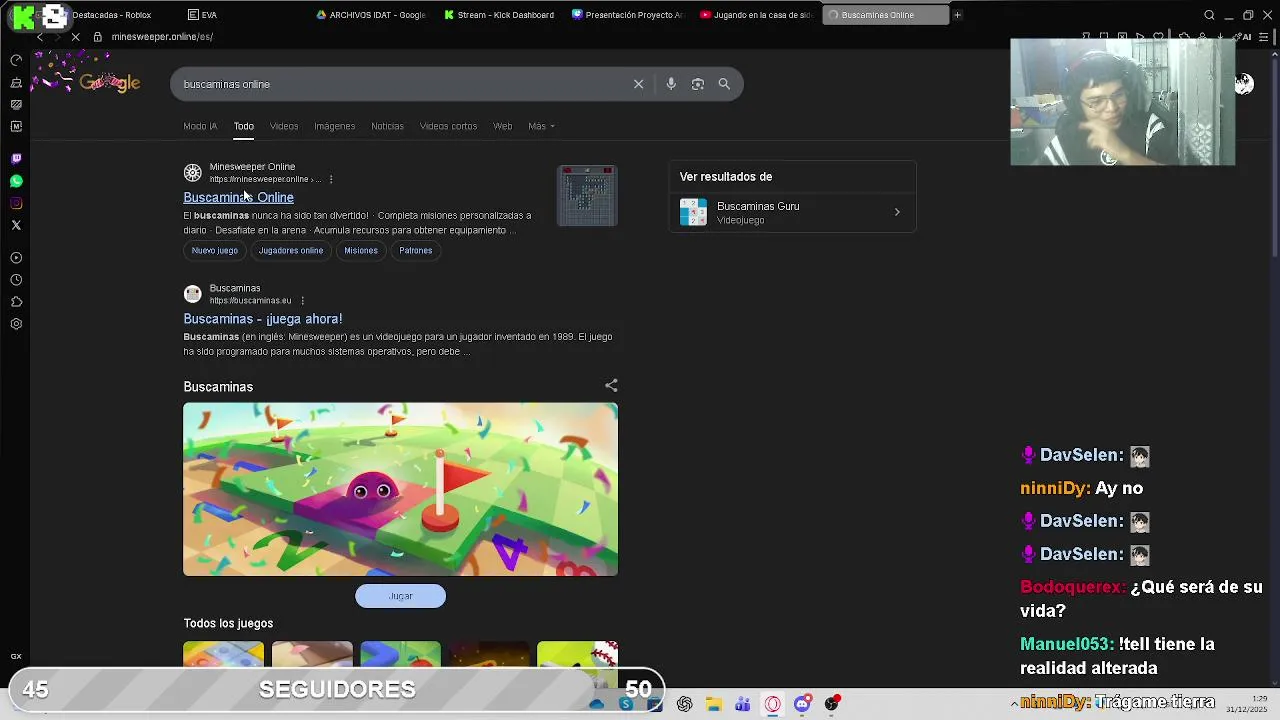Open browsing history clock in sidebar
Viewport: 1280px width, 720px height.
(x=16, y=280)
